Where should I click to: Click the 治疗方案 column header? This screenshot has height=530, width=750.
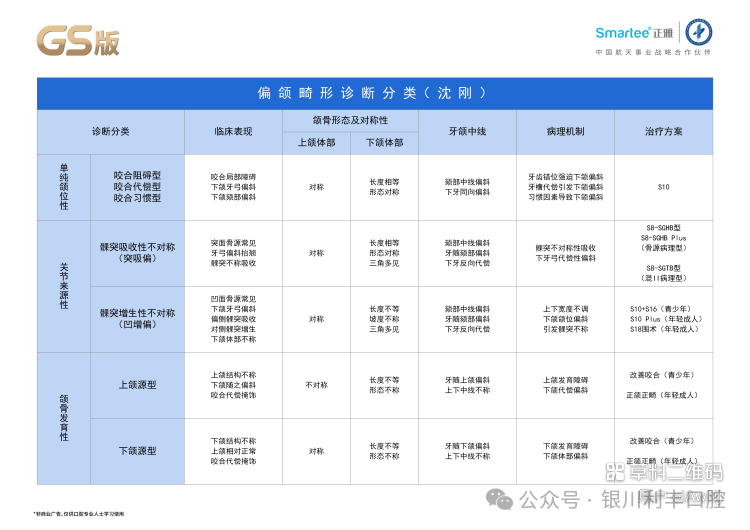pos(663,132)
